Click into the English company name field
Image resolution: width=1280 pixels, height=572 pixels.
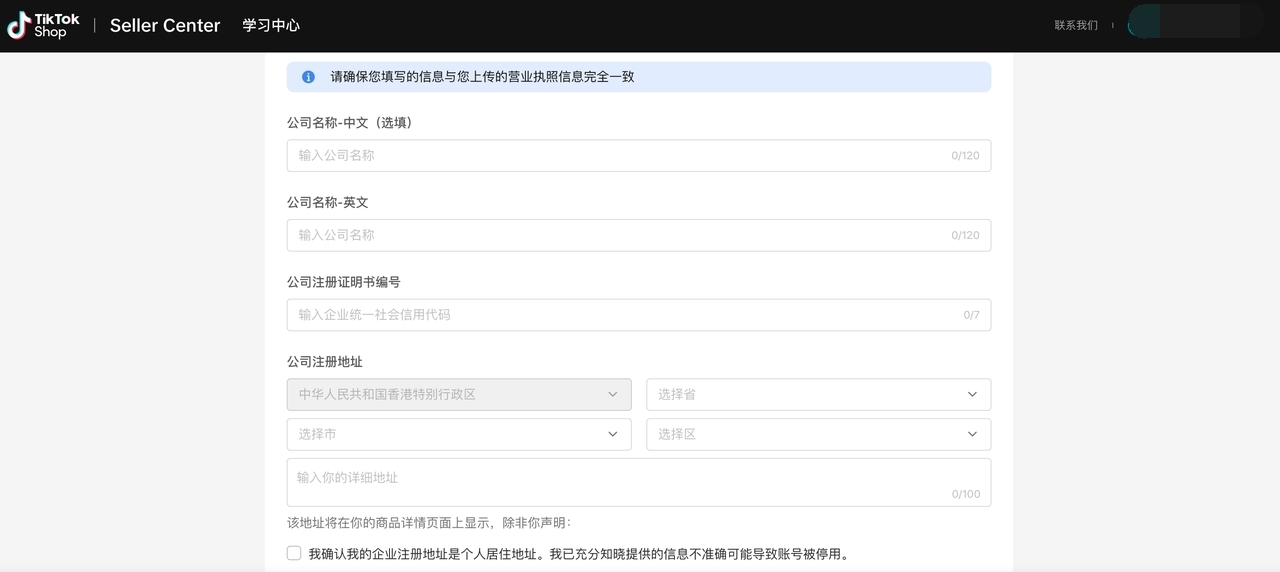click(620, 235)
